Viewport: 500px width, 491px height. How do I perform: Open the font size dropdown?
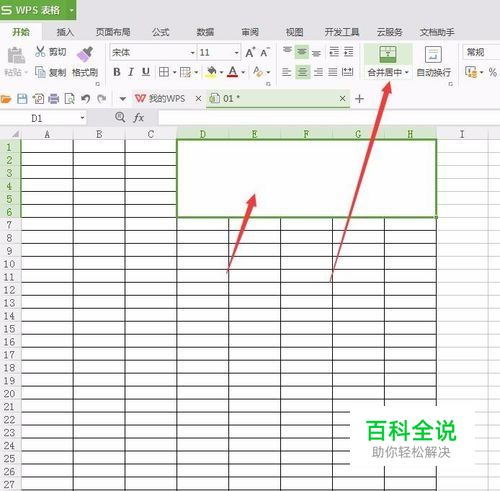click(236, 53)
